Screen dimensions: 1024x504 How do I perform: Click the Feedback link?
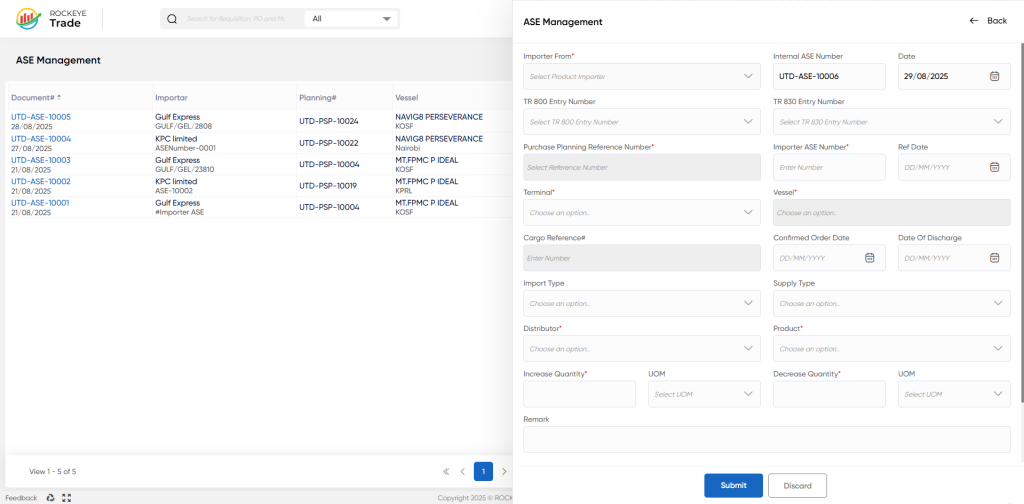[x=22, y=497]
